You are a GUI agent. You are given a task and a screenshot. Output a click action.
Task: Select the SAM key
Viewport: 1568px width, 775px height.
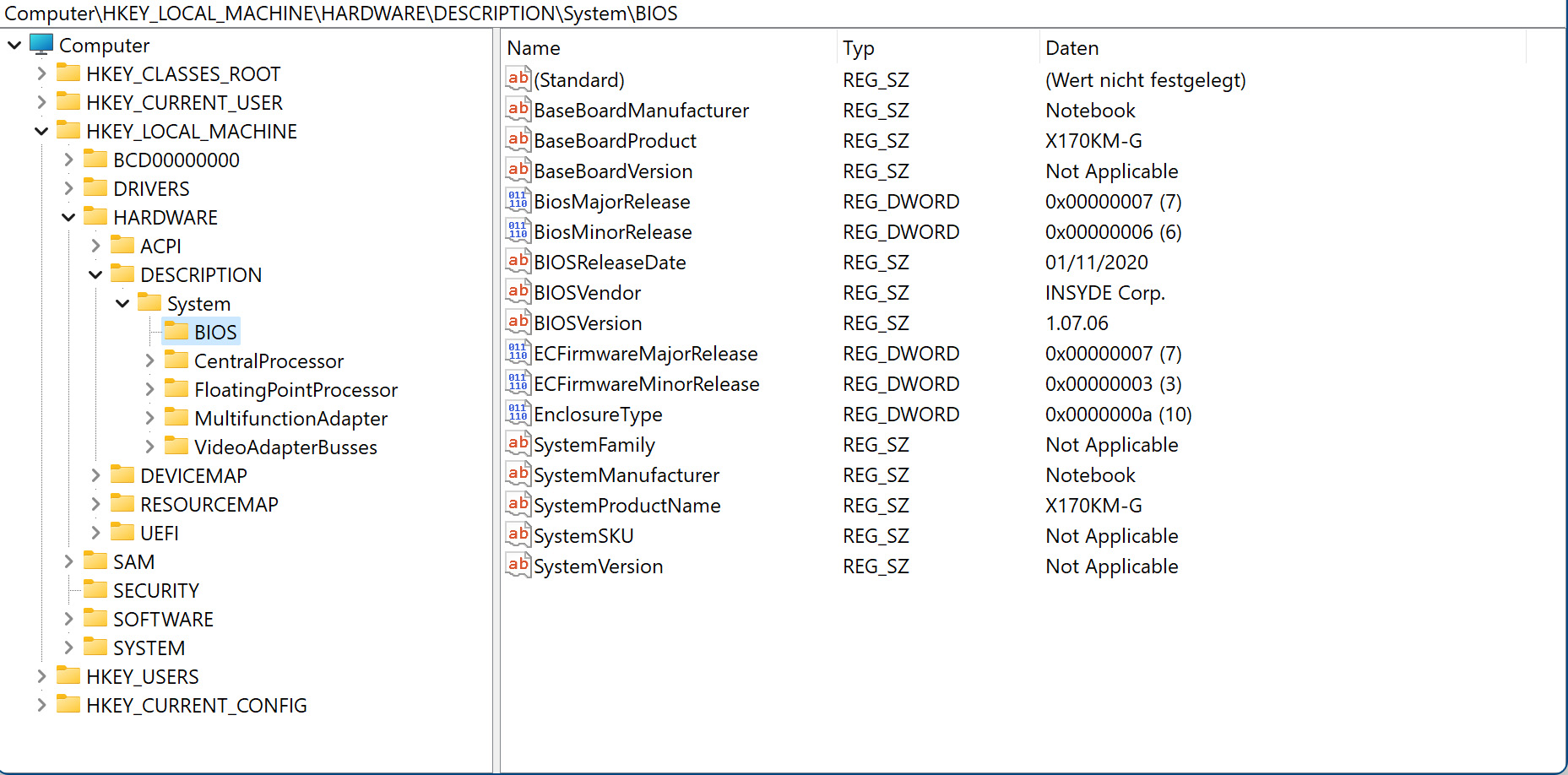pos(133,561)
